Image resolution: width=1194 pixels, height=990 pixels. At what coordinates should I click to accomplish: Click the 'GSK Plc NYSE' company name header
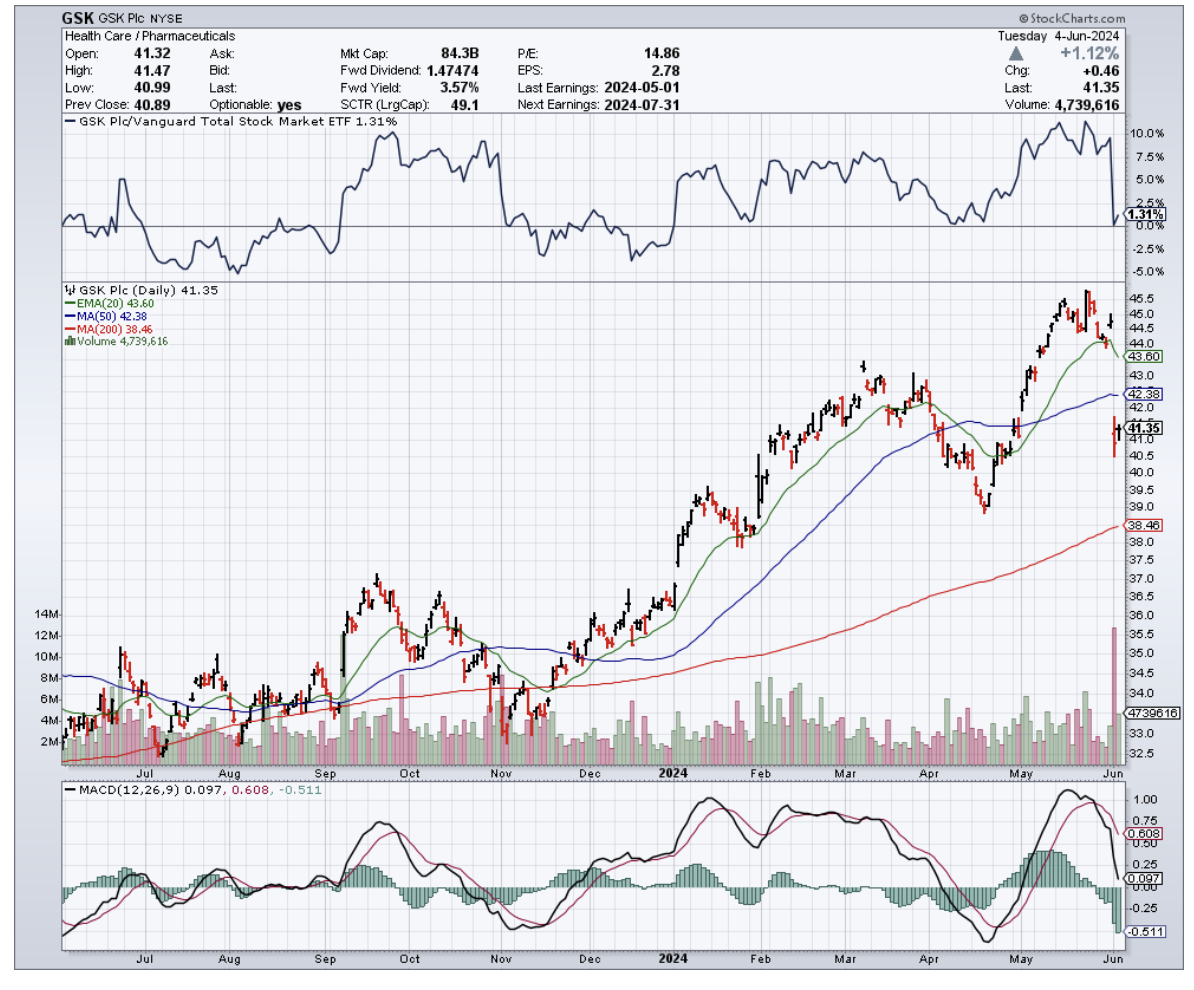click(140, 18)
